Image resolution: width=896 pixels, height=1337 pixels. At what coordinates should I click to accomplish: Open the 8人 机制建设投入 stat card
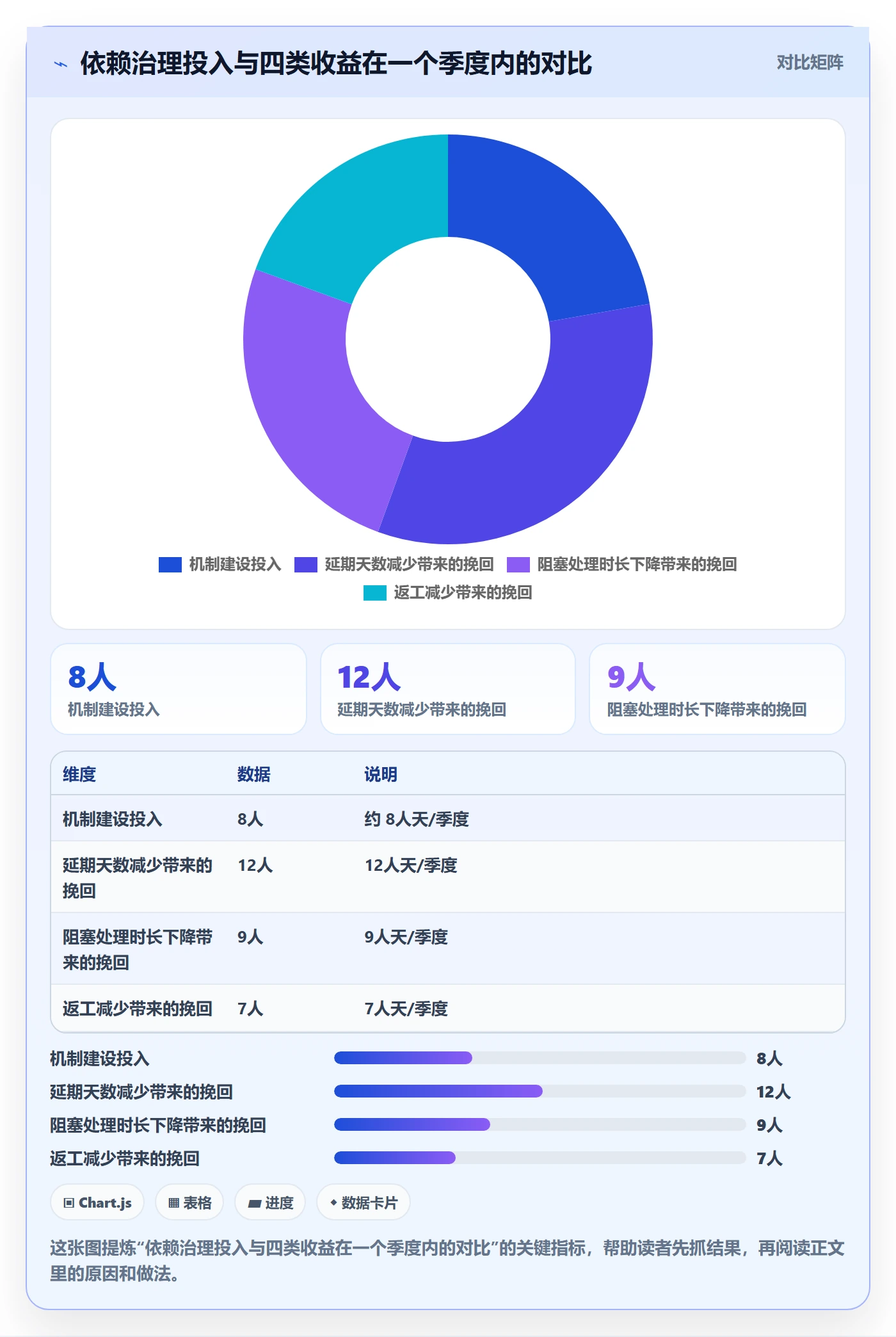point(179,689)
